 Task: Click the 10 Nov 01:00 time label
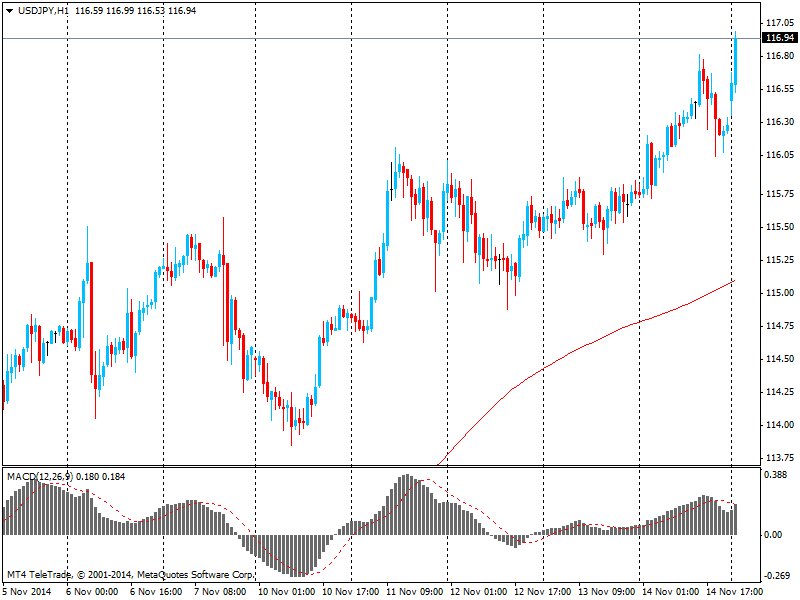click(286, 592)
